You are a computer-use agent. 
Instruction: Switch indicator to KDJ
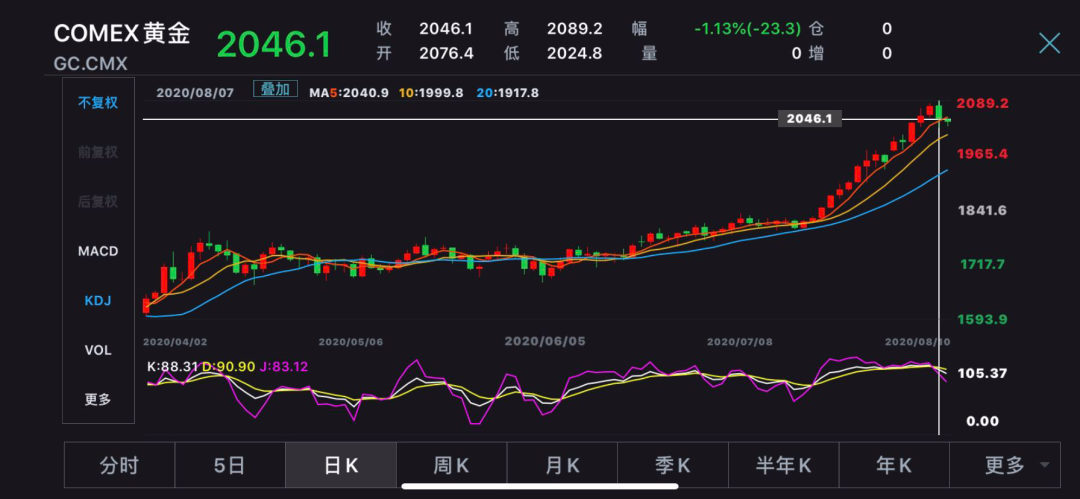tap(97, 301)
